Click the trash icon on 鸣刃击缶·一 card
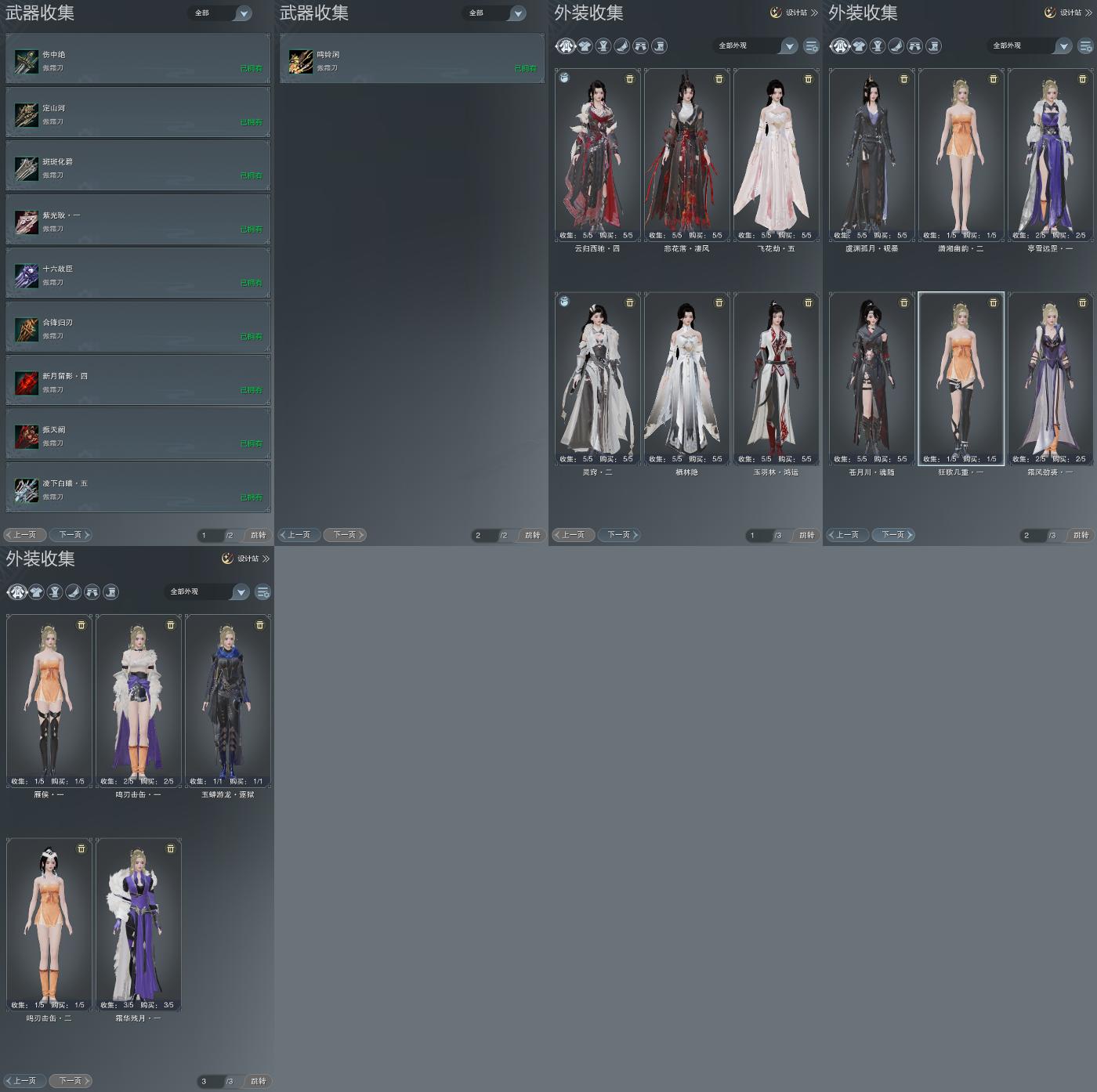The width and height of the screenshot is (1097, 1092). pos(171,625)
